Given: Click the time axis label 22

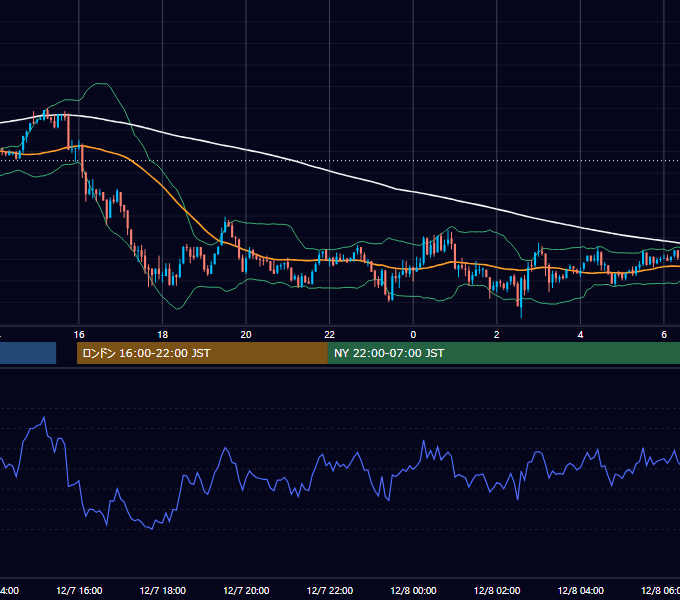Looking at the screenshot, I should (330, 335).
